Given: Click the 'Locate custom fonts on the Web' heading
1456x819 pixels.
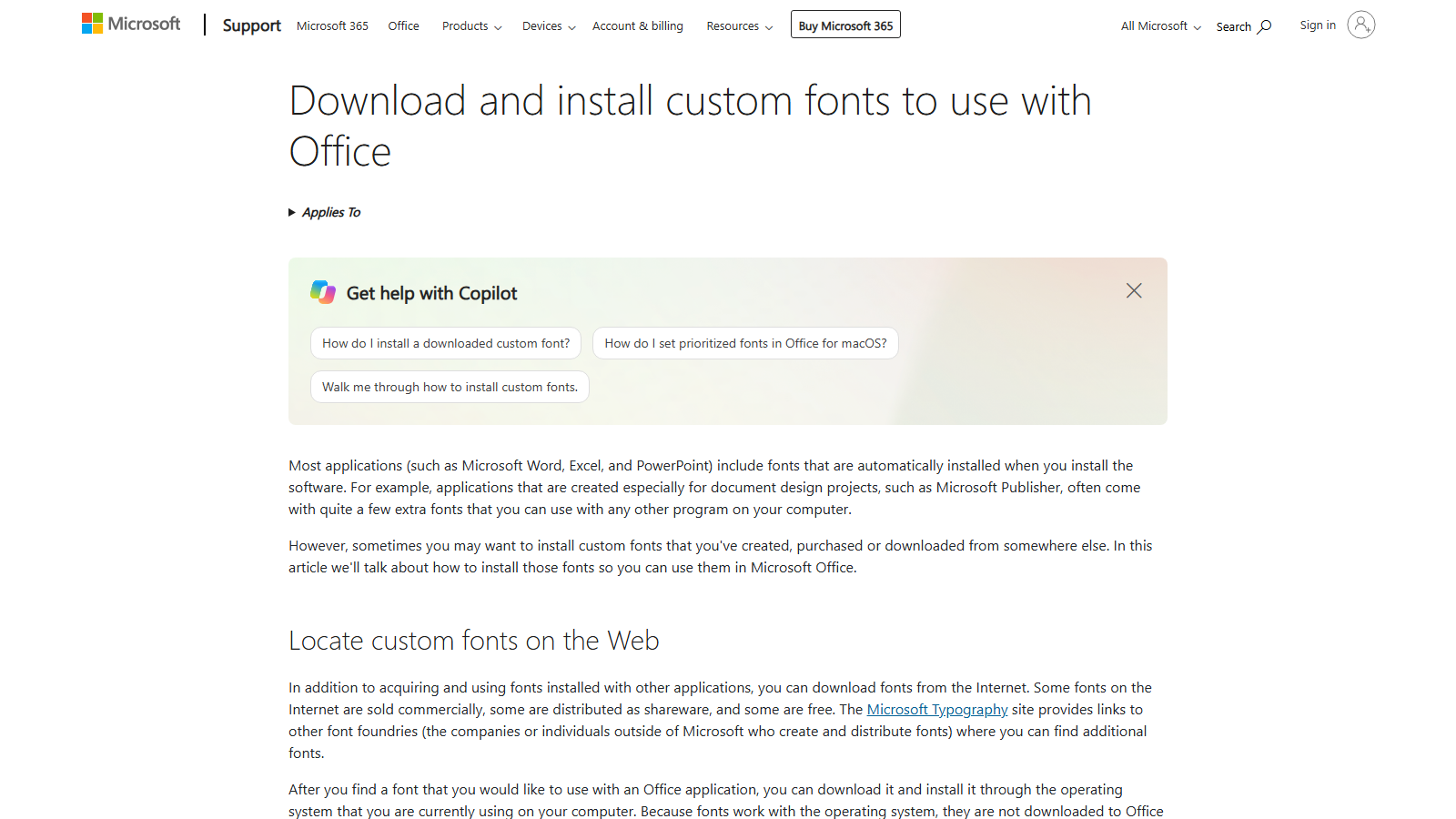Looking at the screenshot, I should [x=474, y=641].
